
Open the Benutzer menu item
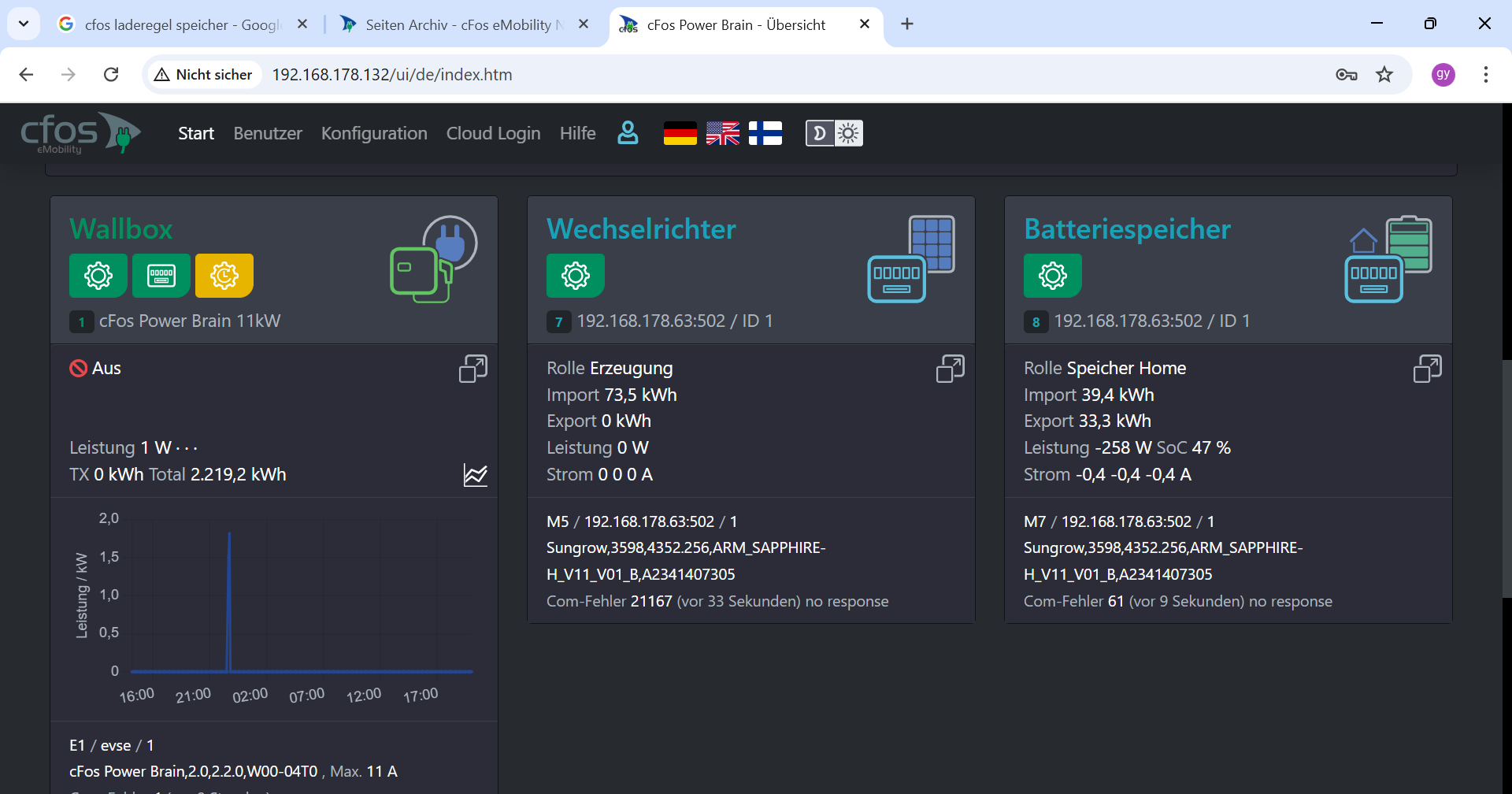tap(268, 133)
